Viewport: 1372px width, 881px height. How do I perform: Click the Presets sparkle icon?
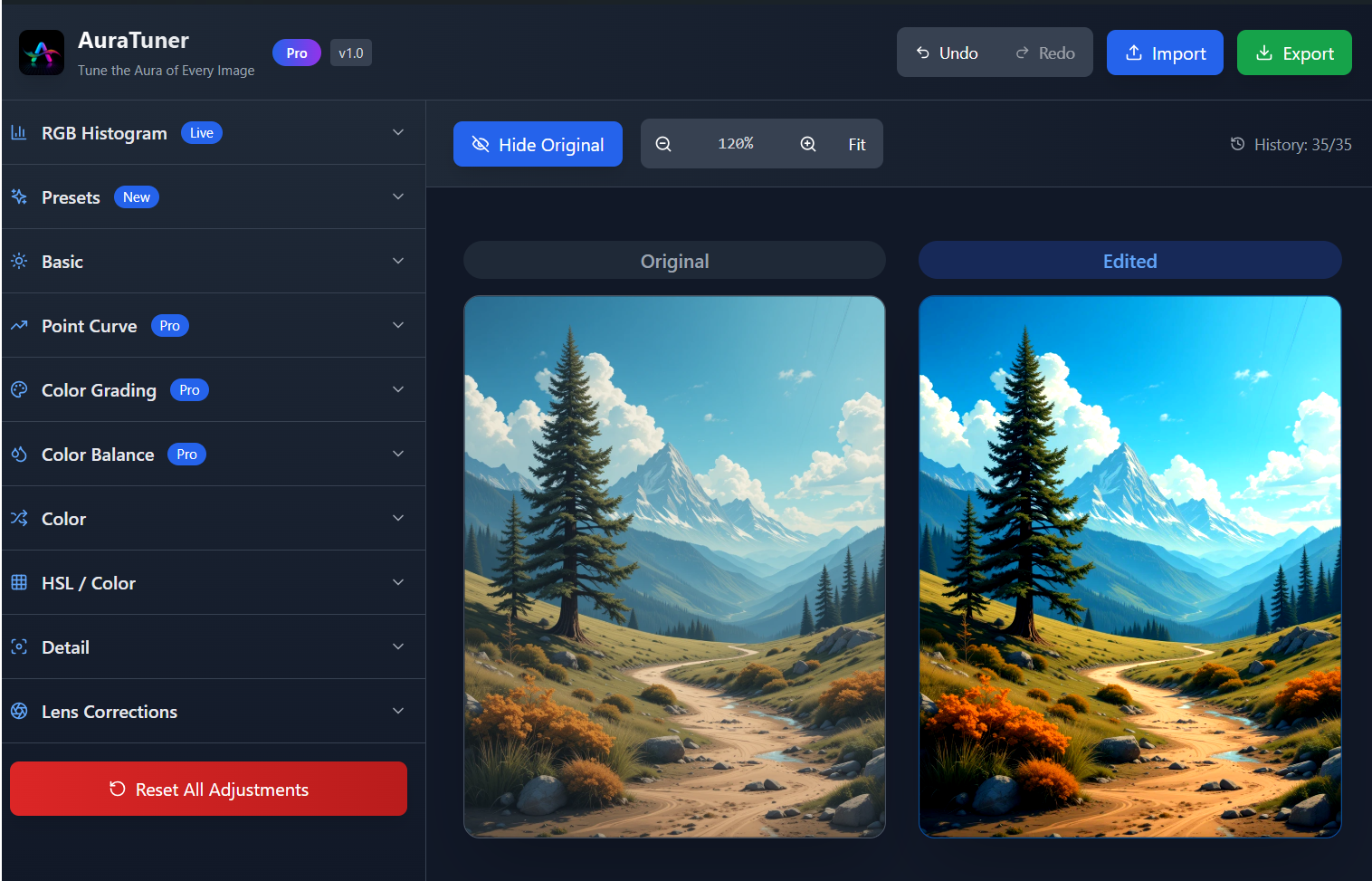(x=19, y=196)
